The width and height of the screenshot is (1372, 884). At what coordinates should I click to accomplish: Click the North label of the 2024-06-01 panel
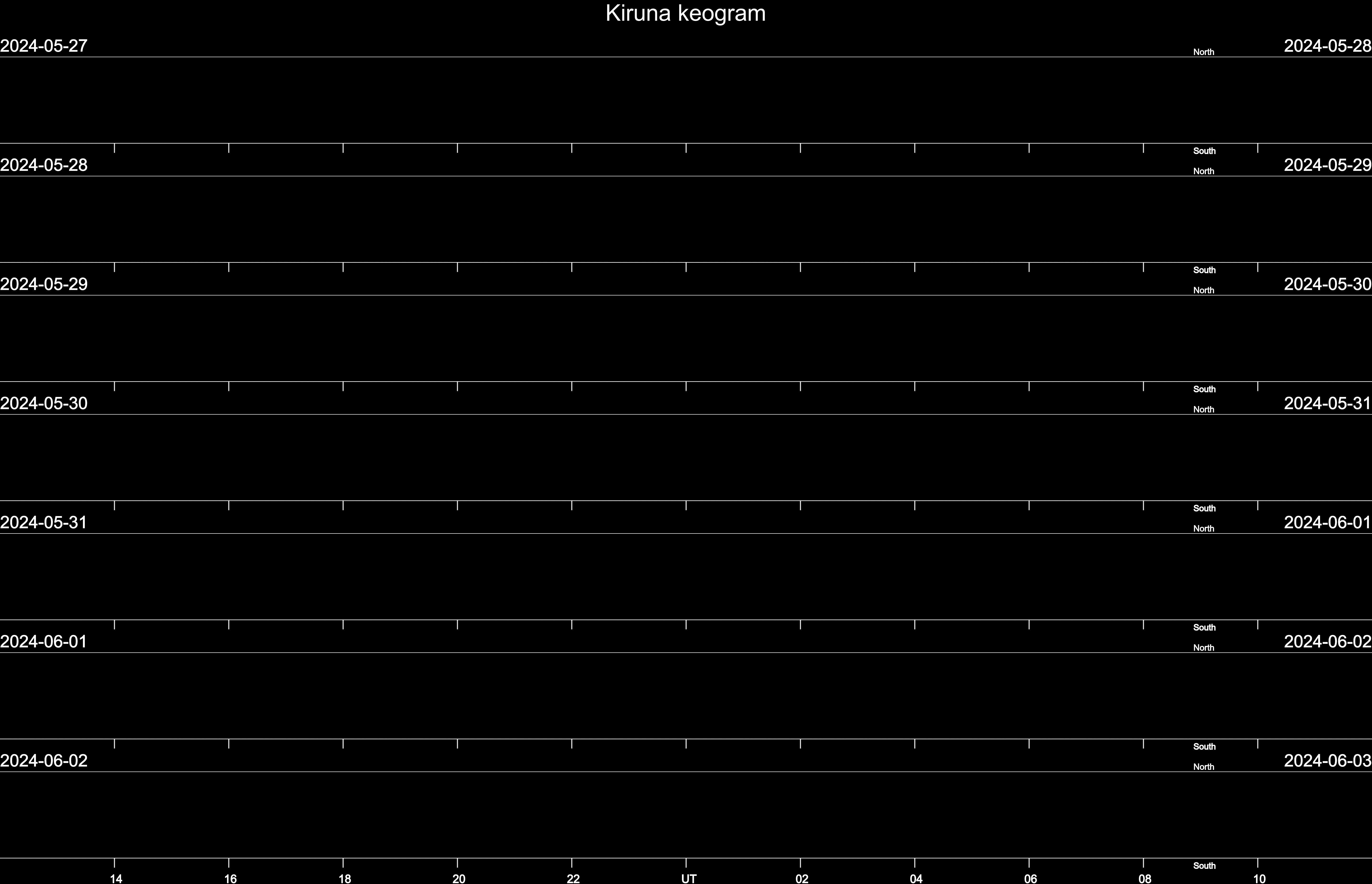coord(1203,648)
